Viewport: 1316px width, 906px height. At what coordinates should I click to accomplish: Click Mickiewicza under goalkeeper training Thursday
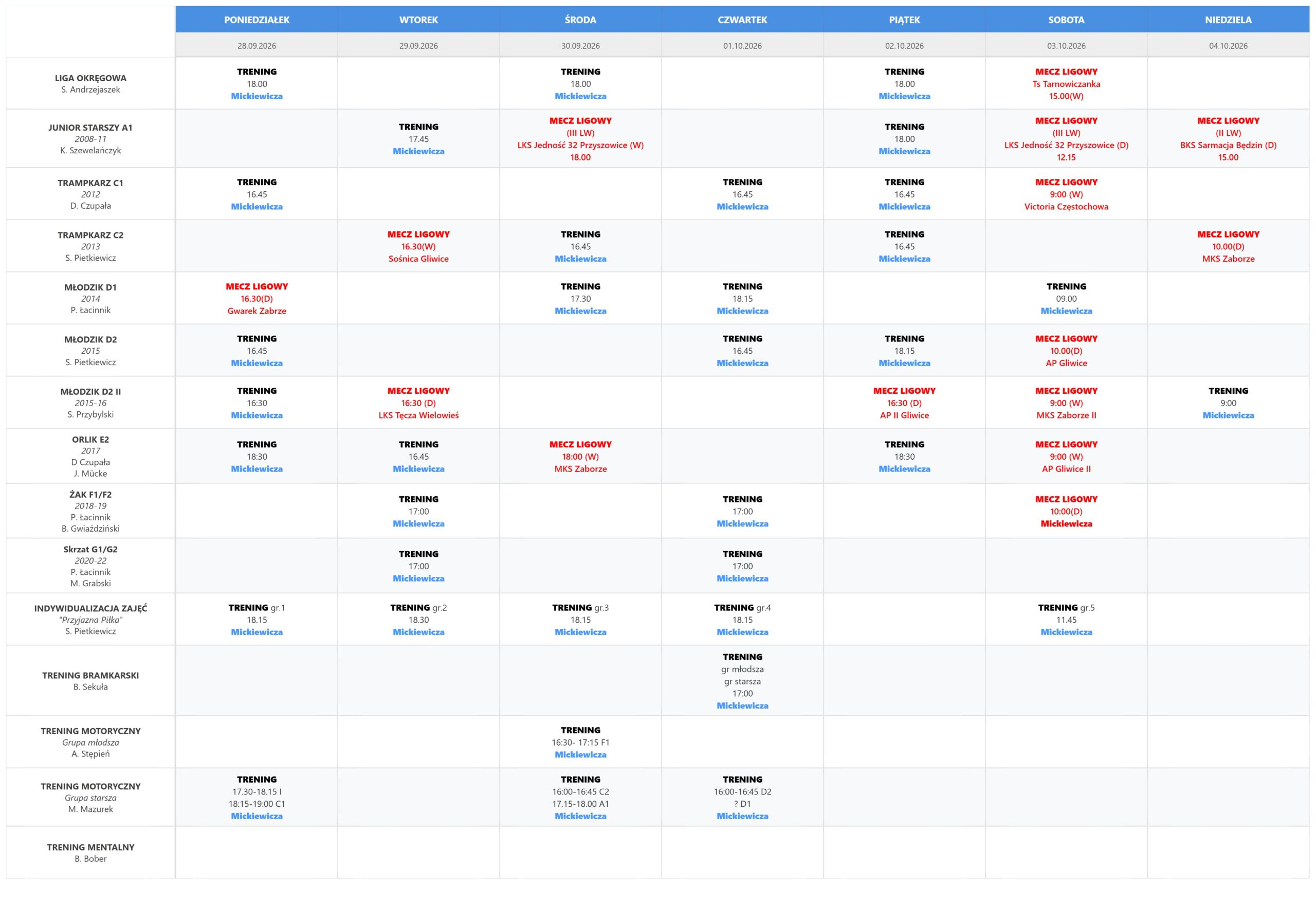point(742,706)
